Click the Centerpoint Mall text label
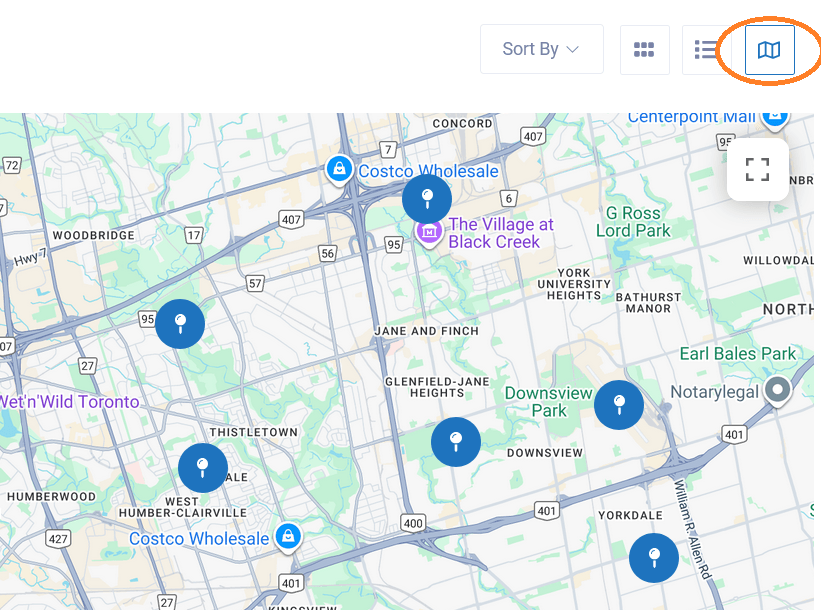The image size is (821, 610). pyautogui.click(x=693, y=116)
